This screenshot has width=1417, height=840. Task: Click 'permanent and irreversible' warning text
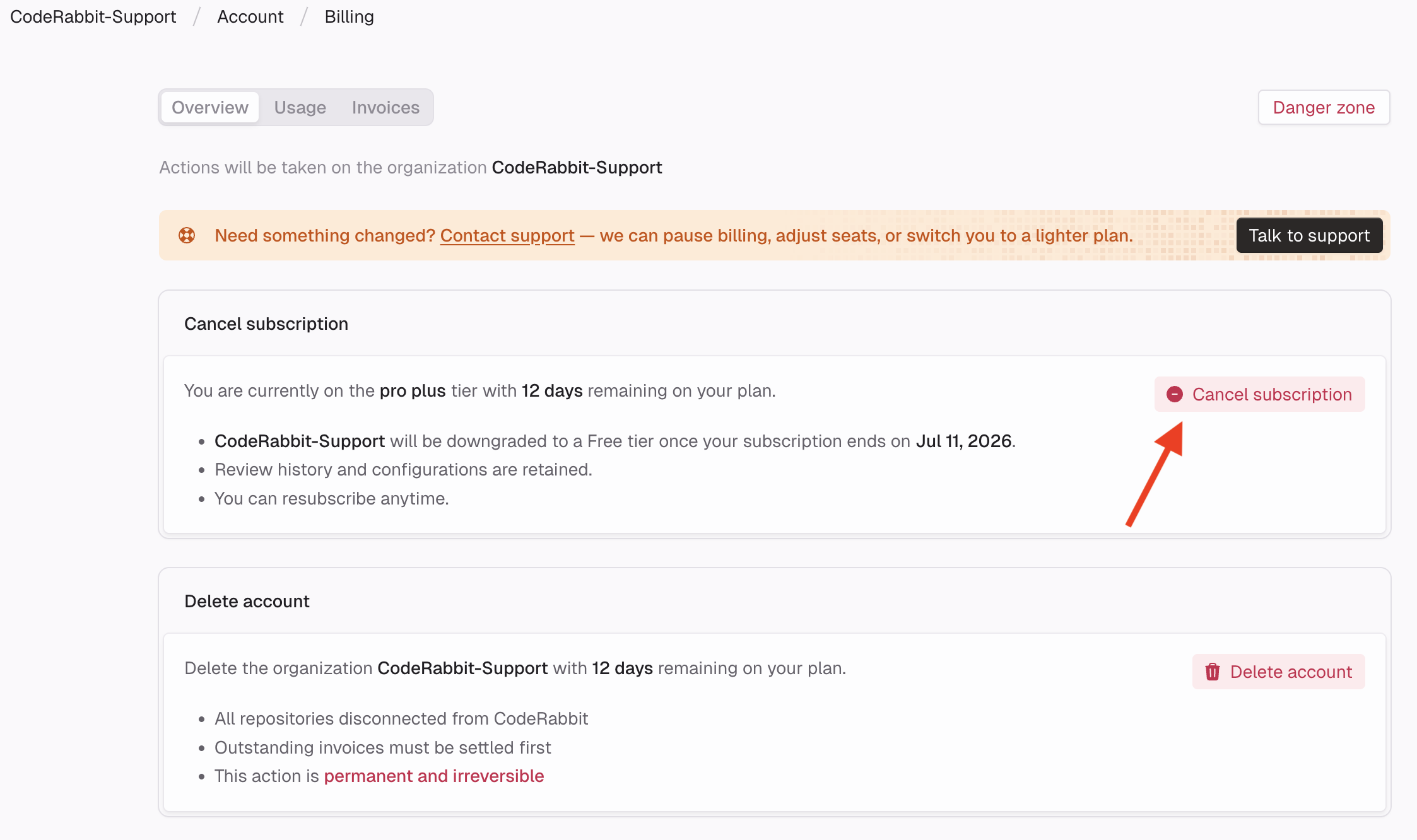click(434, 776)
